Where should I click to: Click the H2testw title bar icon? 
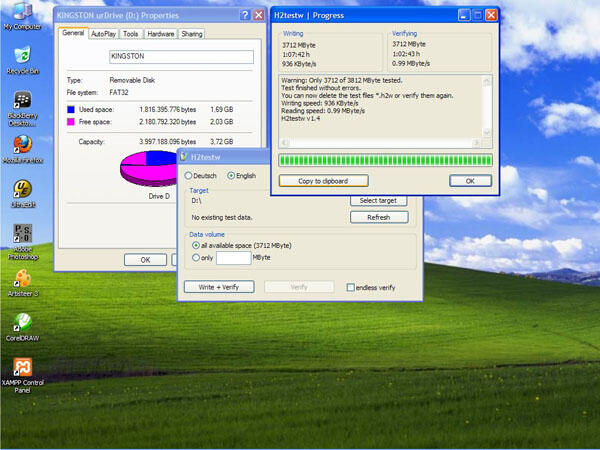pyautogui.click(x=184, y=157)
